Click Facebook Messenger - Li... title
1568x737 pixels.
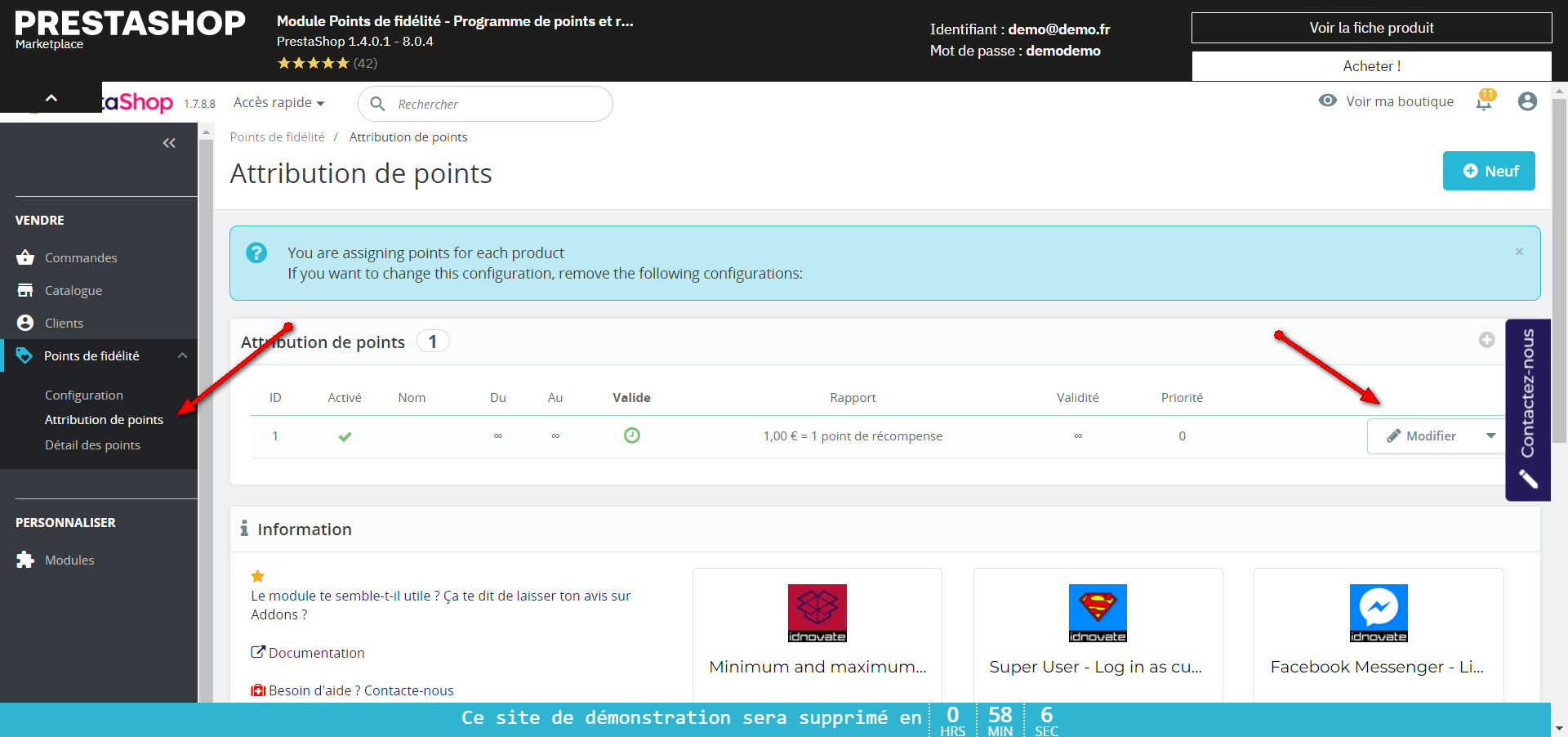[1377, 667]
